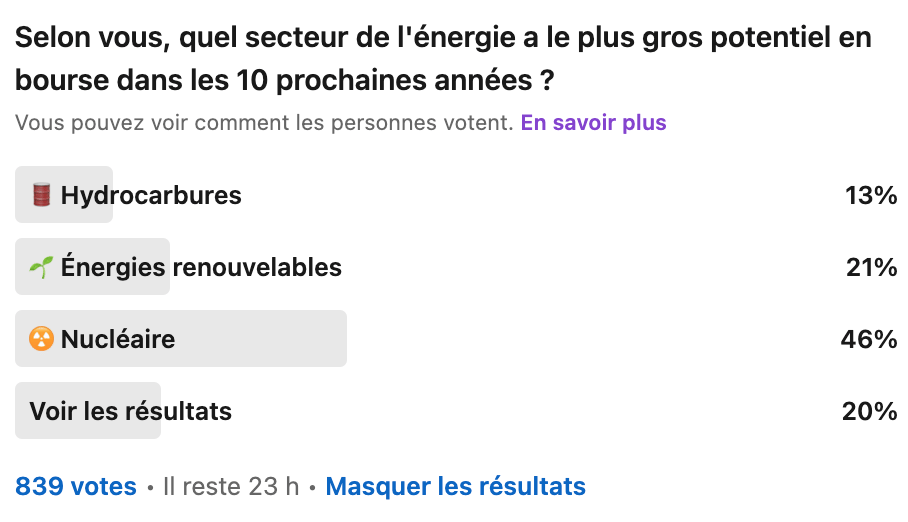Click the grey Nucléaire bar past its label
Screen dimensions: 908x522
[261, 339]
